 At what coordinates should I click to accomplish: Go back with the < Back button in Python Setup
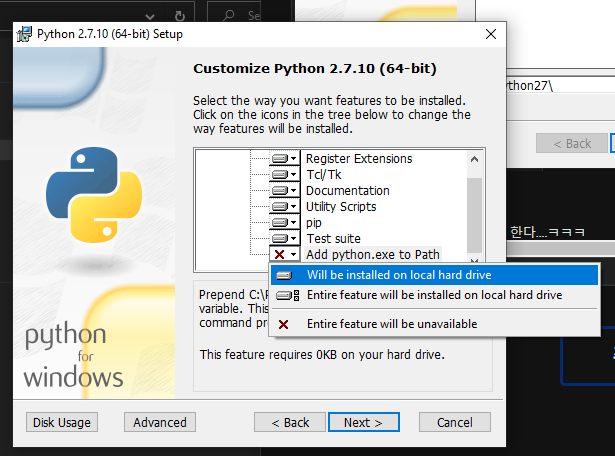tap(290, 422)
